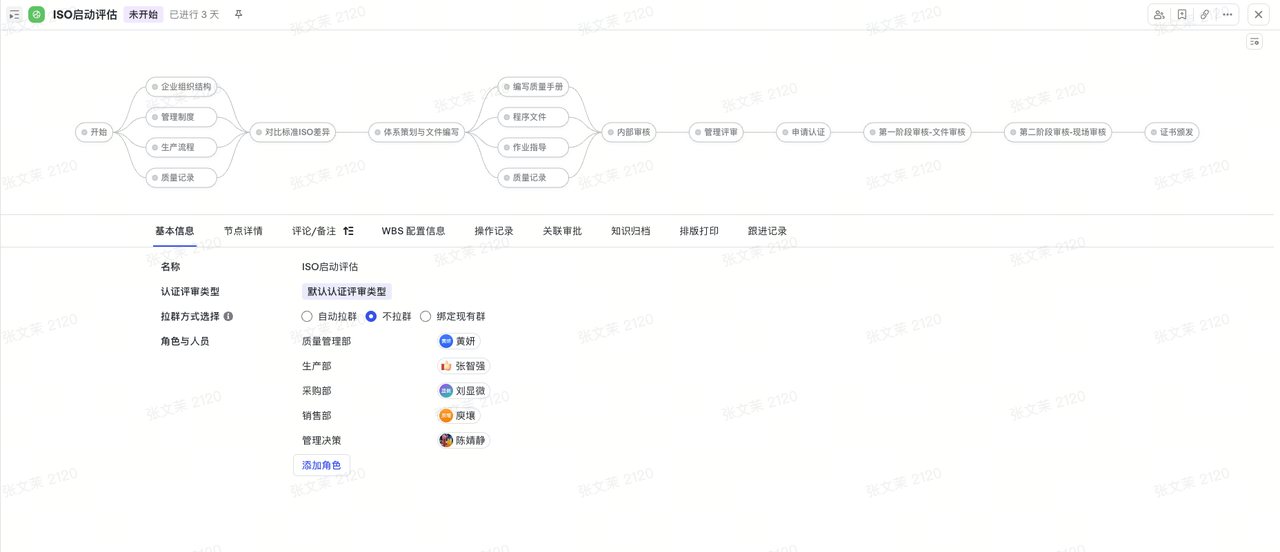Select the 编写质量手册 node
Image resolution: width=1280 pixels, height=552 pixels.
[533, 87]
